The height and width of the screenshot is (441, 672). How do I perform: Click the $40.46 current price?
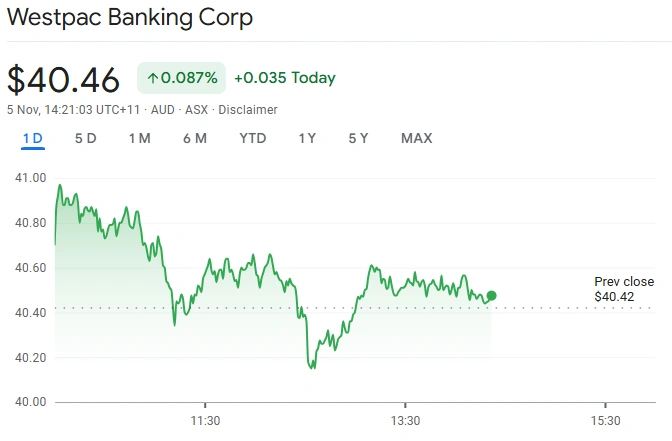pyautogui.click(x=64, y=79)
